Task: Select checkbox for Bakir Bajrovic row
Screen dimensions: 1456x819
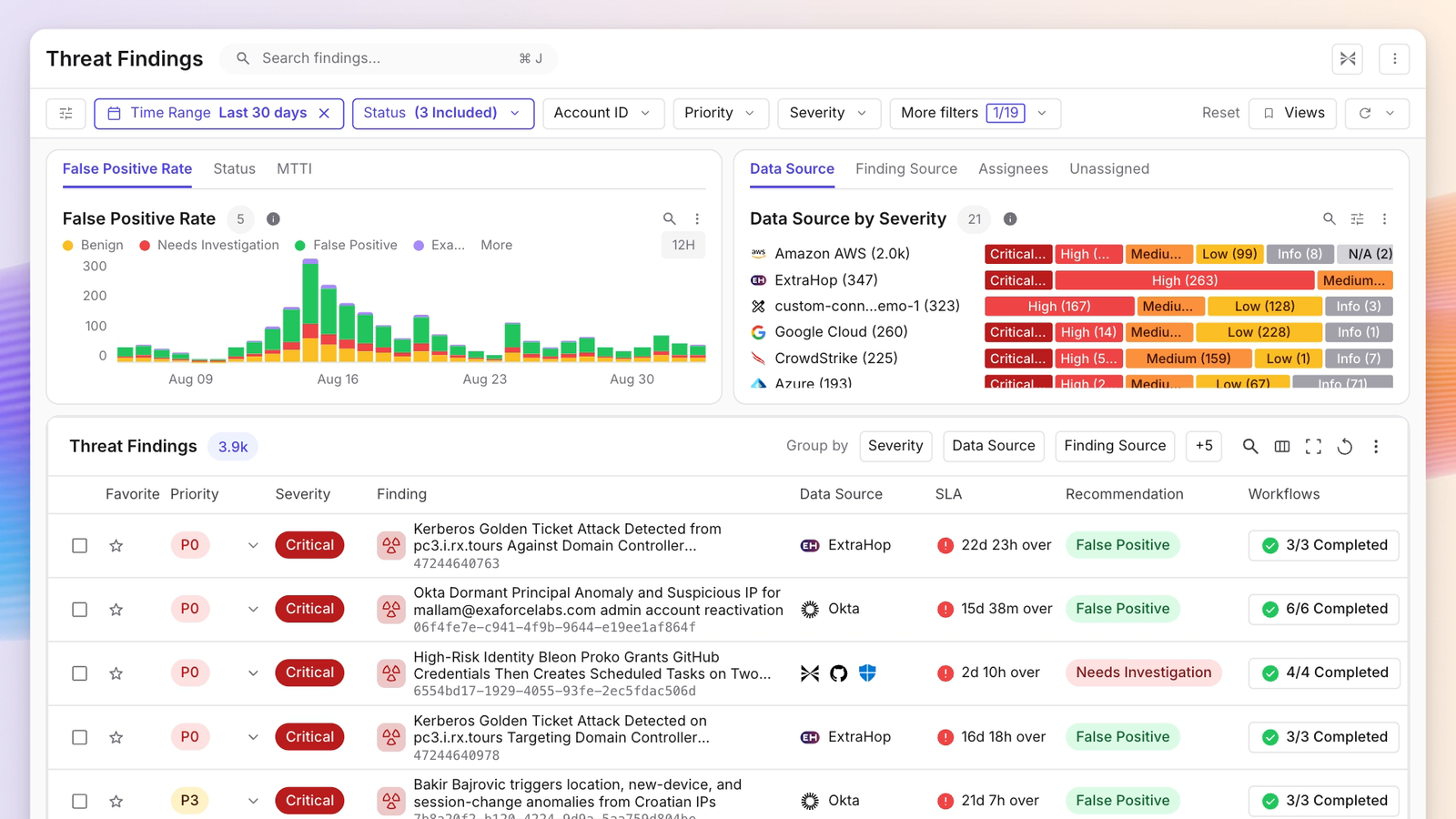Action: pos(79,801)
